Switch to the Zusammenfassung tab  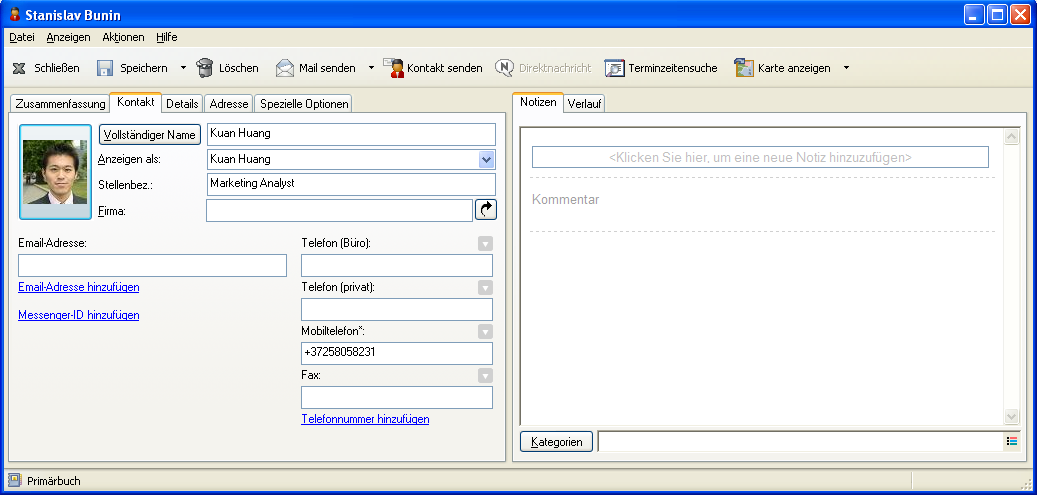click(x=60, y=104)
